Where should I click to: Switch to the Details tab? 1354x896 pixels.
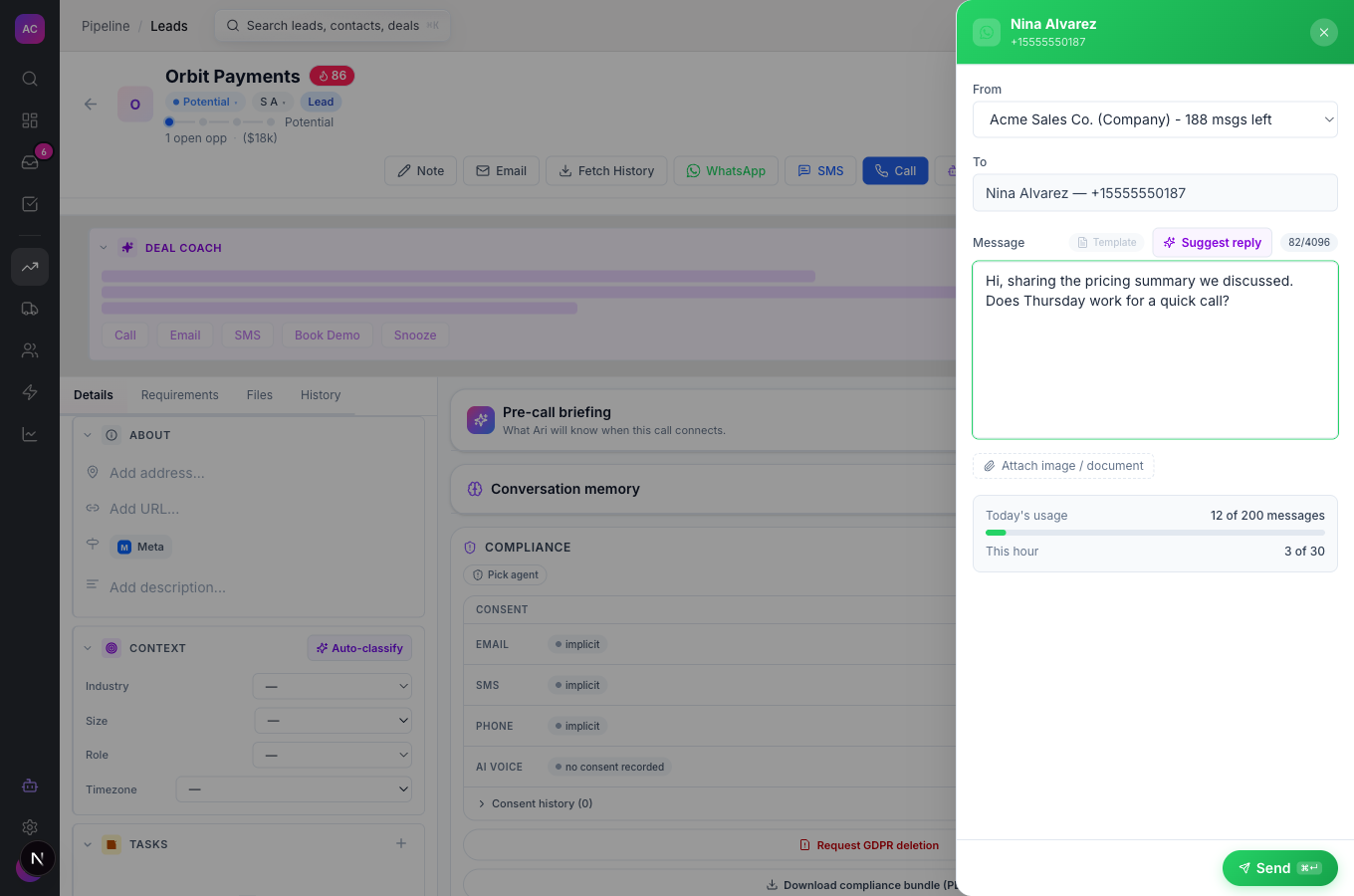[x=94, y=395]
